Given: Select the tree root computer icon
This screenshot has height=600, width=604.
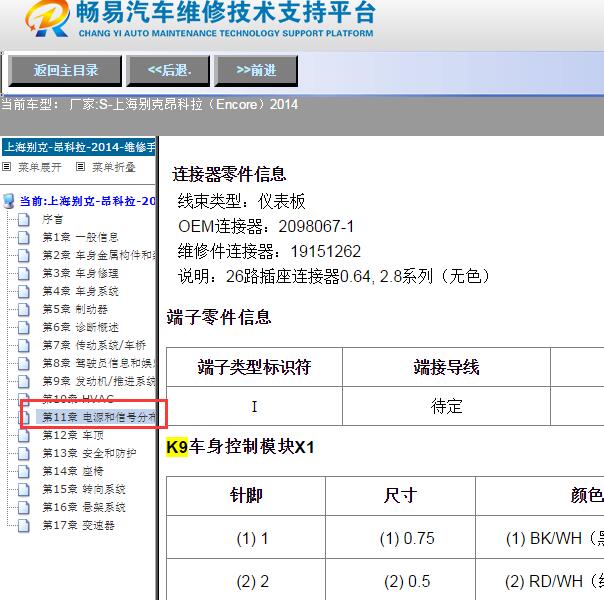Looking at the screenshot, I should [x=9, y=201].
